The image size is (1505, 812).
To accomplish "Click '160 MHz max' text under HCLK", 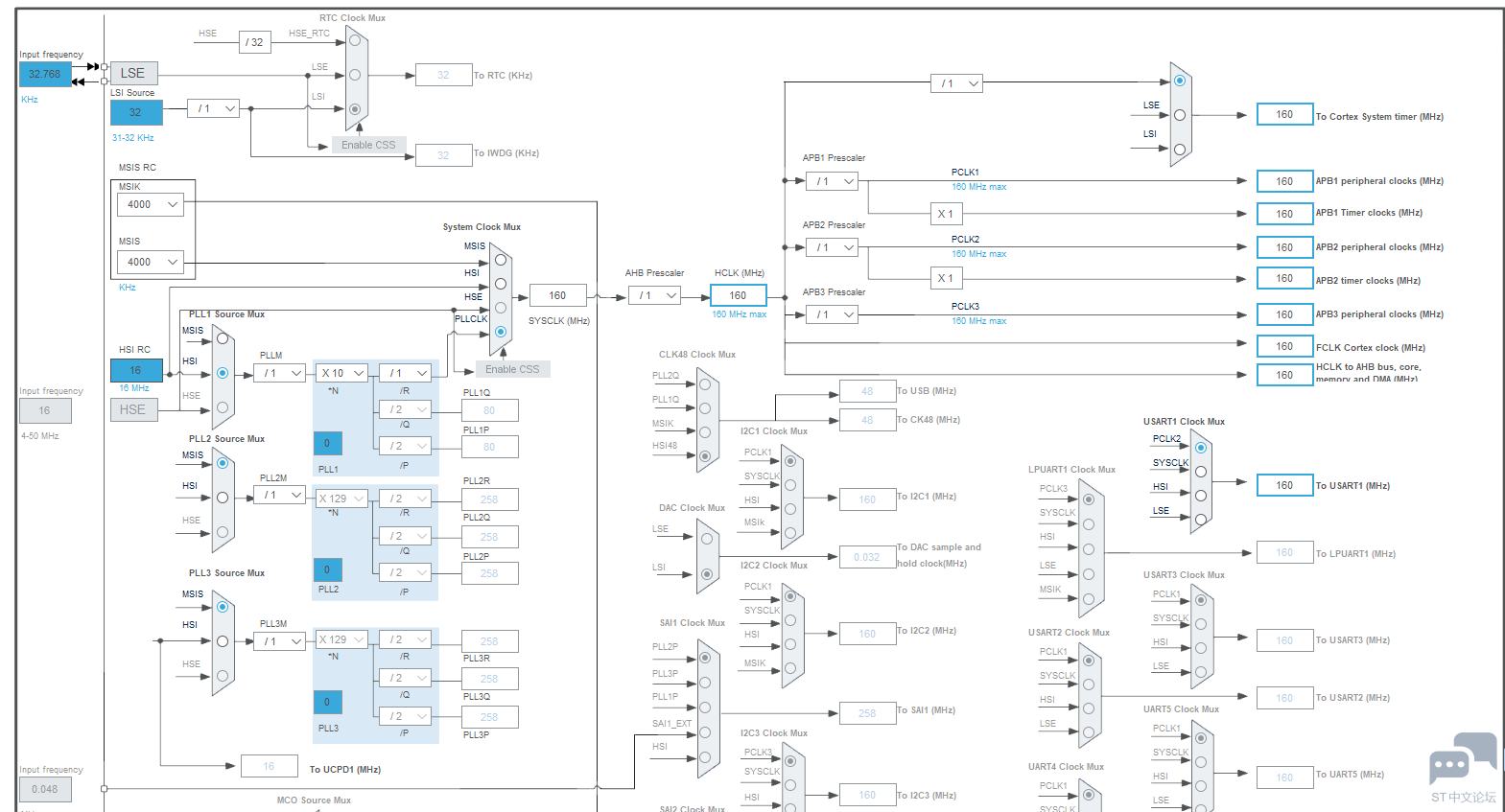I will pyautogui.click(x=739, y=314).
